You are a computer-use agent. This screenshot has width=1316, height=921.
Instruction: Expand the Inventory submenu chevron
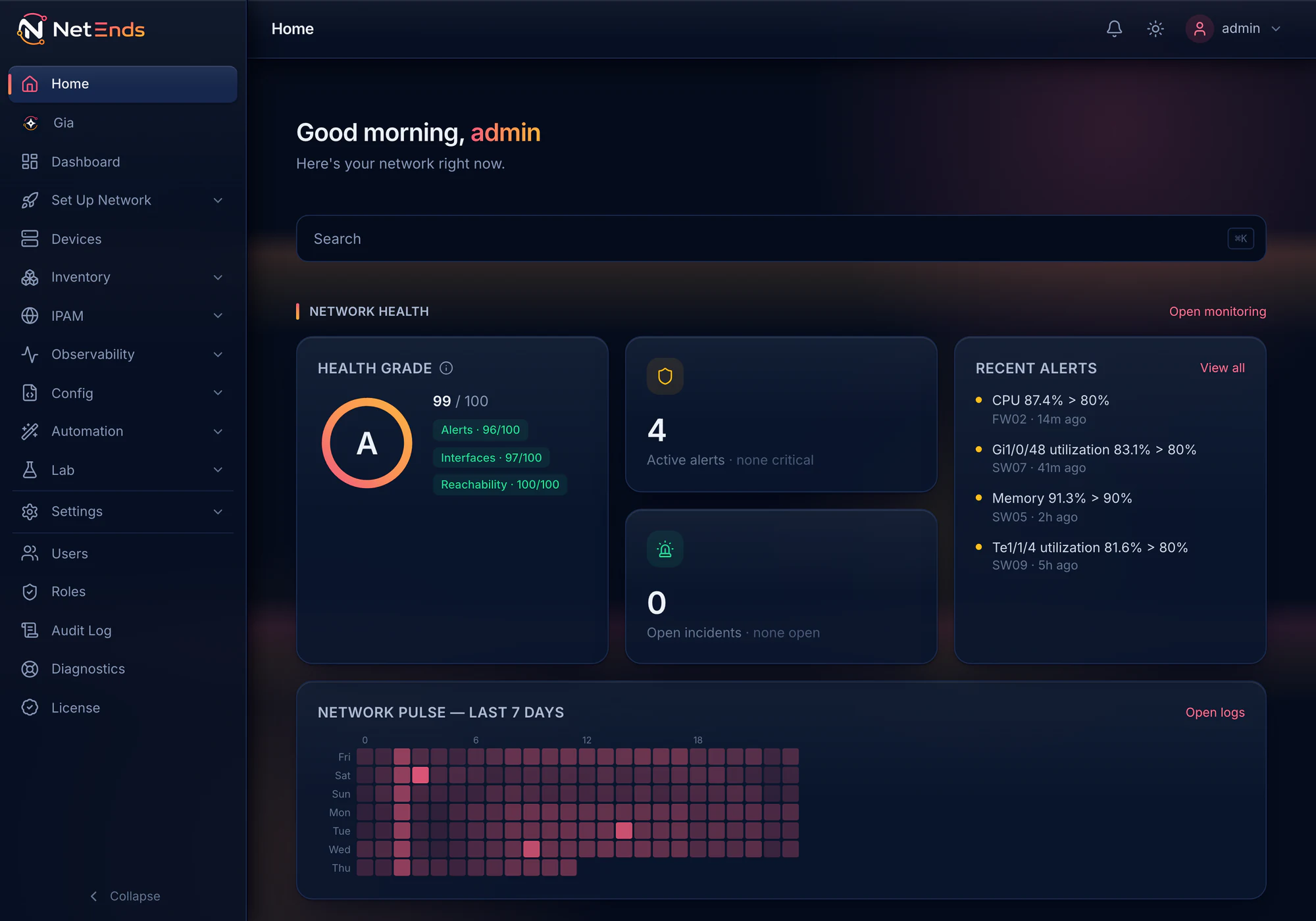click(x=218, y=277)
